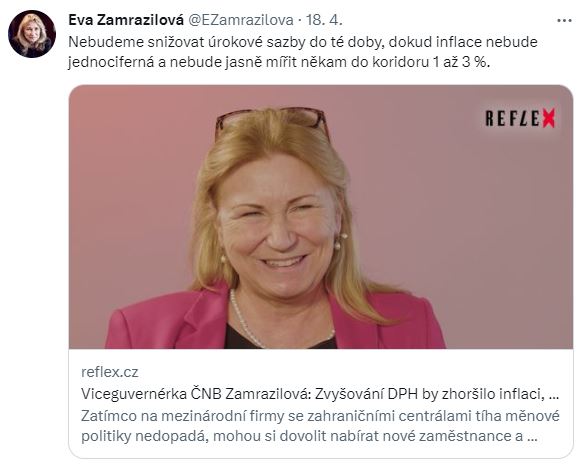Click the ellipsis ending the card headline
Viewport: 586px width, 467px height.
click(554, 395)
